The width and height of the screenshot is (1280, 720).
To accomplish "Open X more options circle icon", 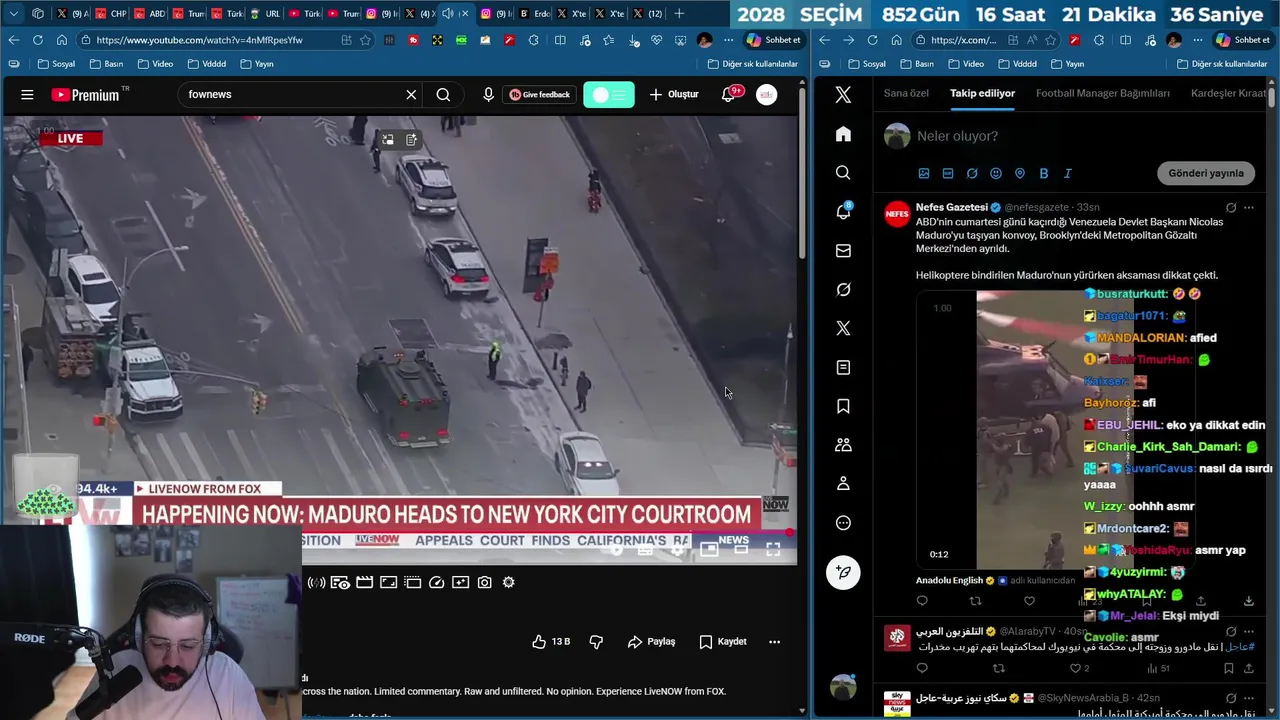I will coord(843,523).
